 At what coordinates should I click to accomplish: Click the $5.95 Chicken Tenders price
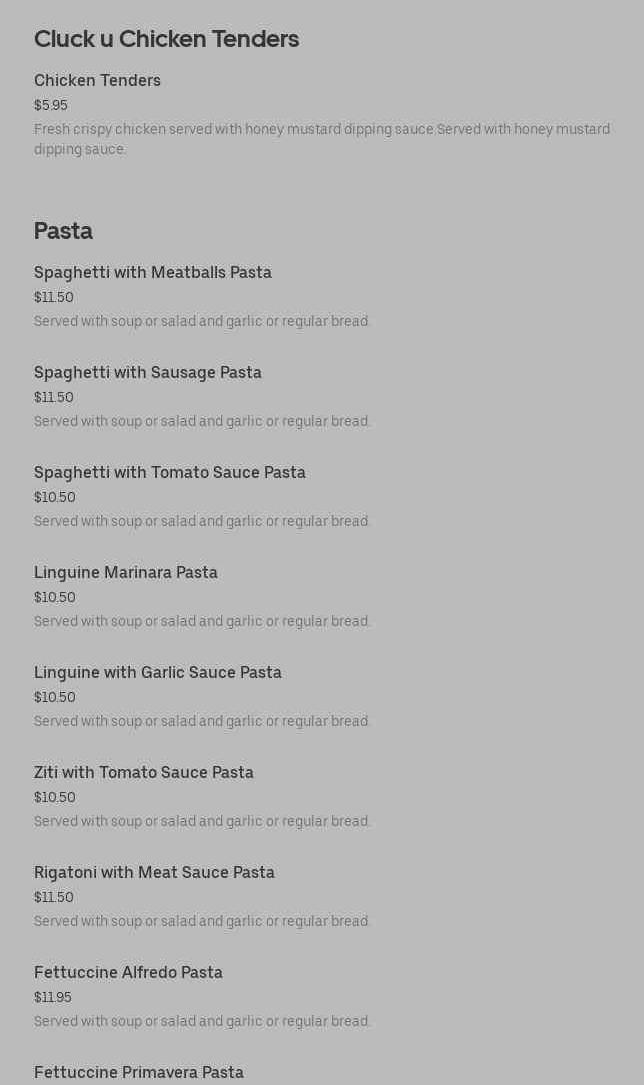coord(51,105)
